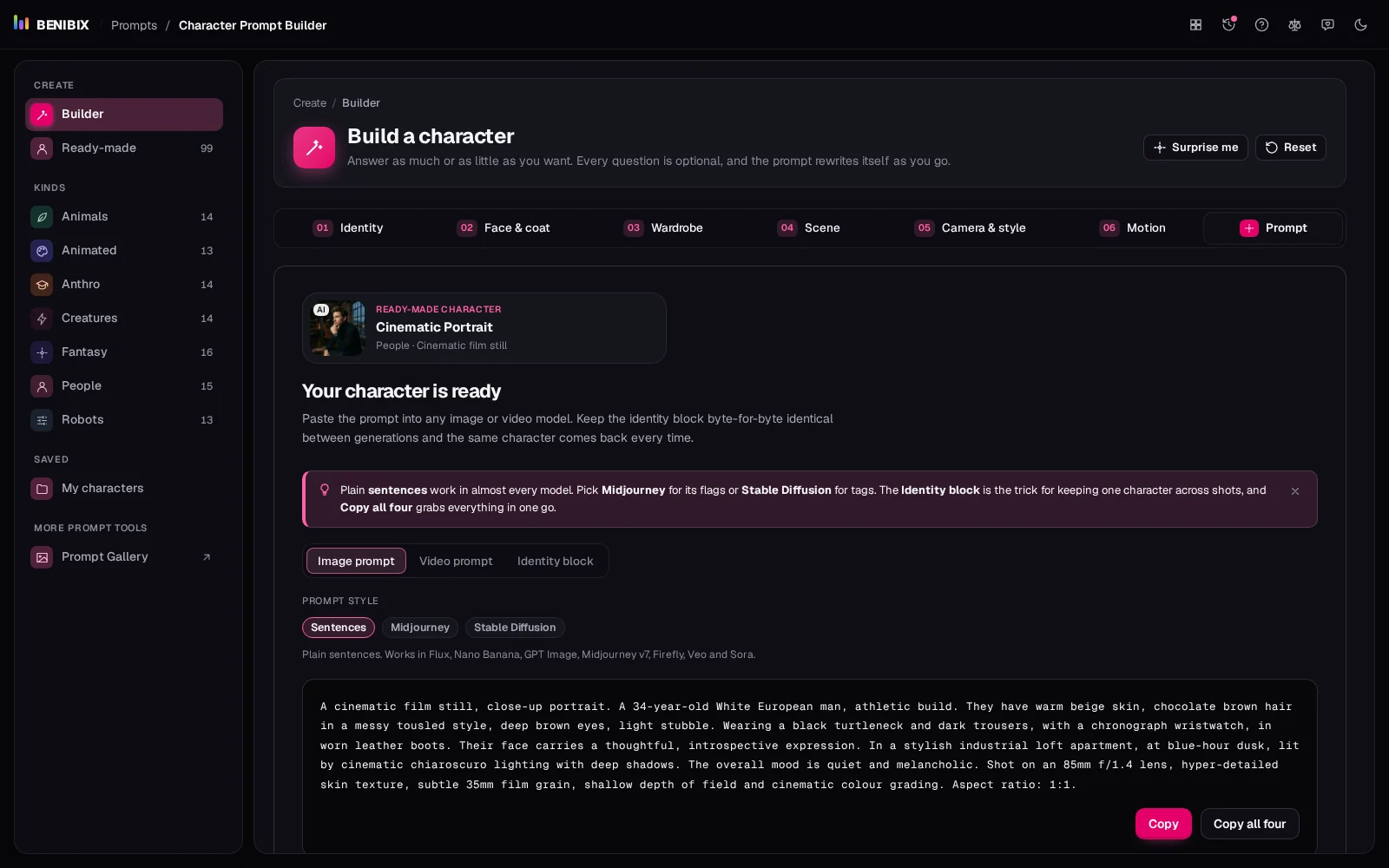
Task: Open Prompts breadcrumb link in header
Action: pyautogui.click(x=134, y=25)
